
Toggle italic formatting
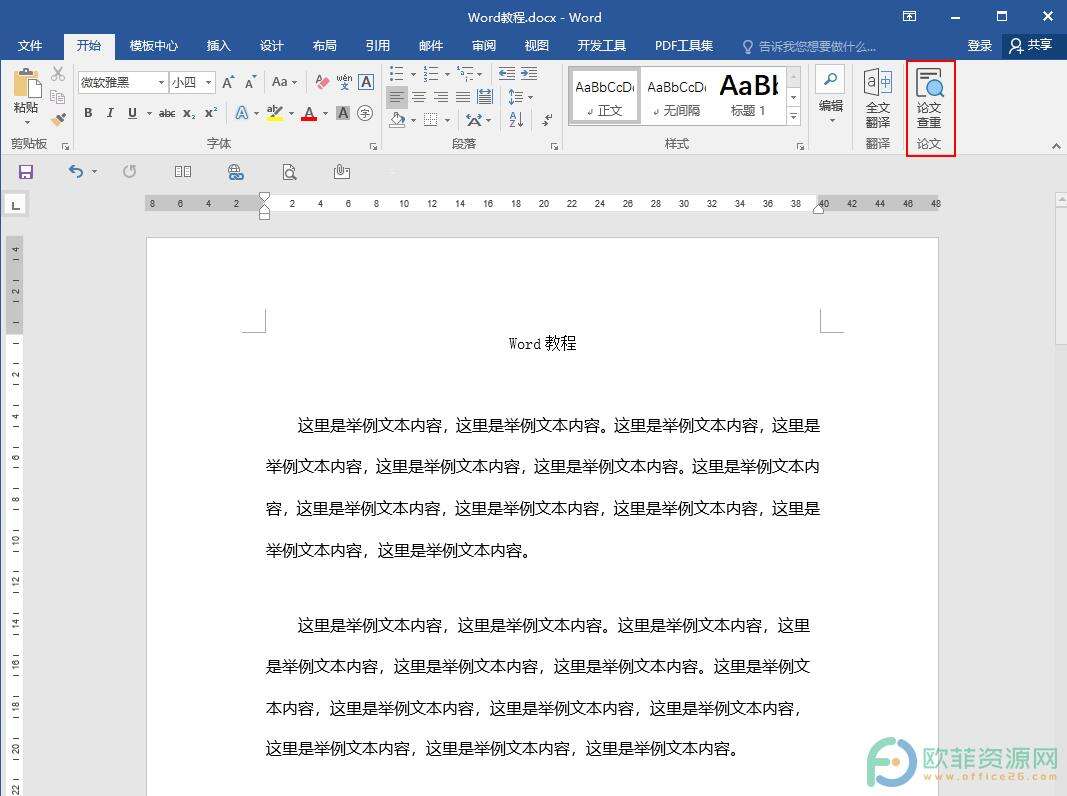(x=110, y=113)
